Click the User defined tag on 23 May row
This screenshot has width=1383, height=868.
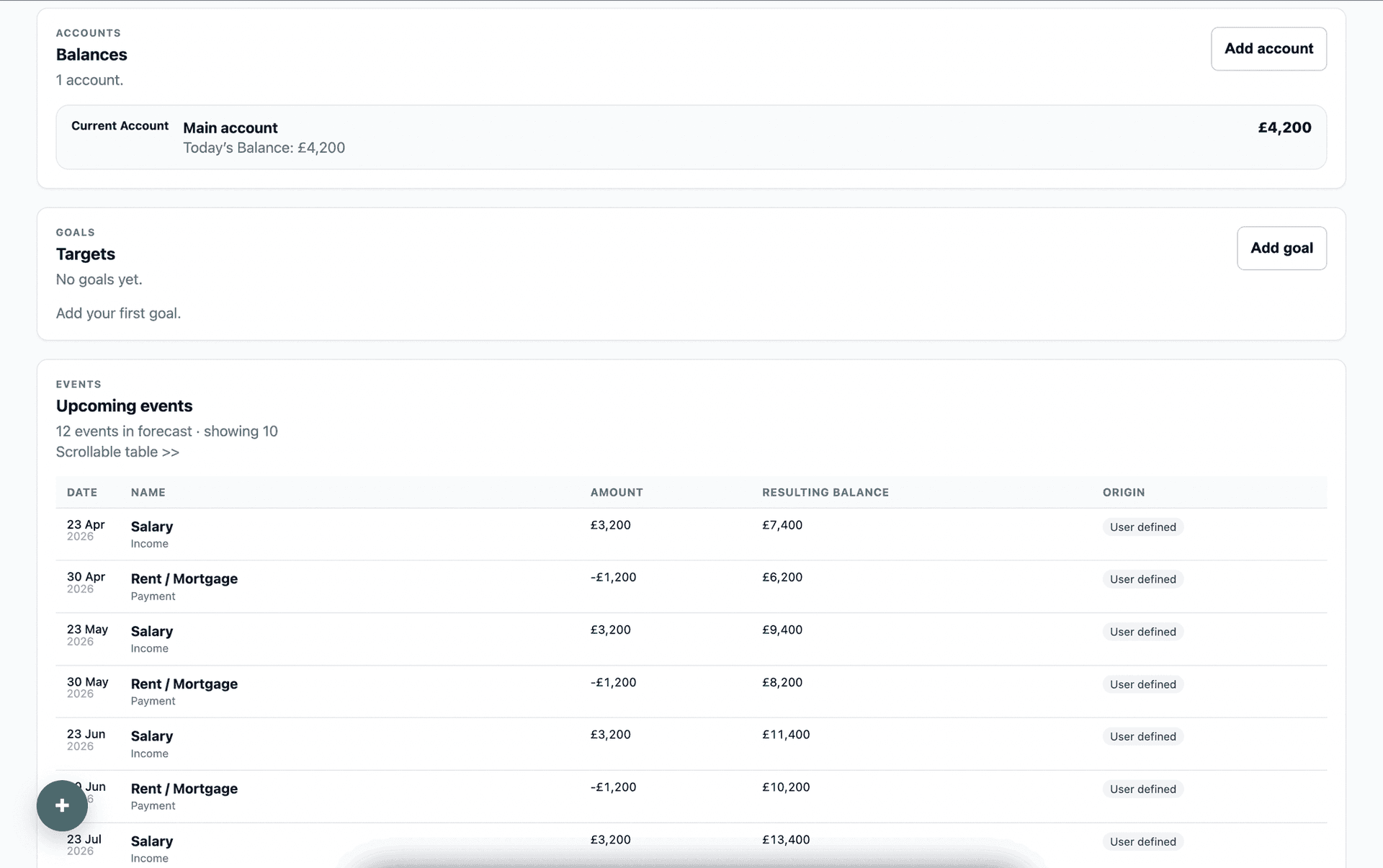click(1142, 632)
